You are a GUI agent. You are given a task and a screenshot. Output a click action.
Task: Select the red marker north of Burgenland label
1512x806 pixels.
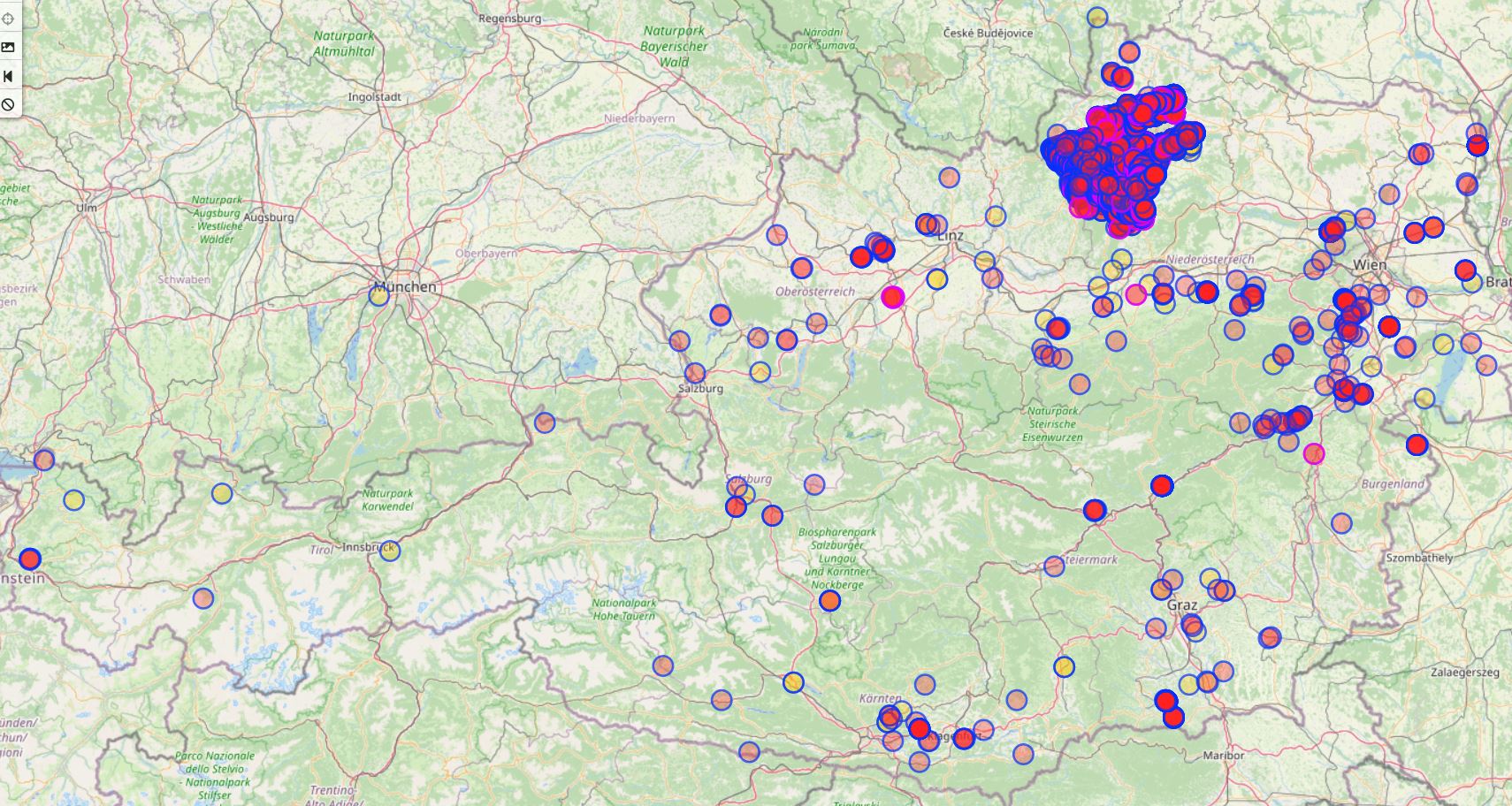pyautogui.click(x=1417, y=445)
